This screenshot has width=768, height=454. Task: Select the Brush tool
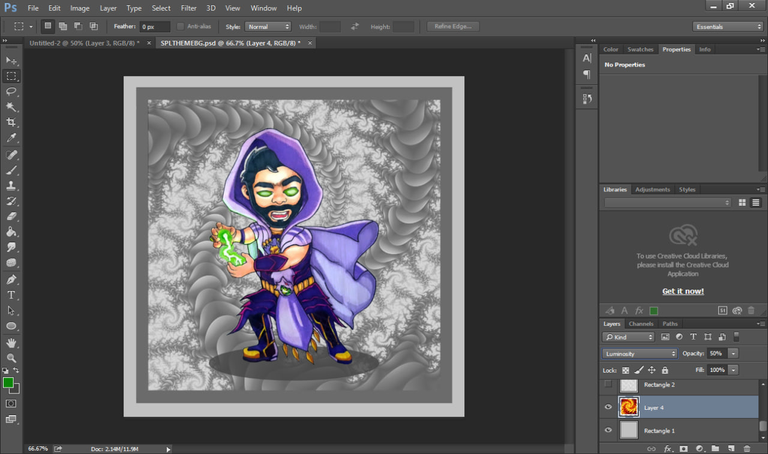coord(11,170)
